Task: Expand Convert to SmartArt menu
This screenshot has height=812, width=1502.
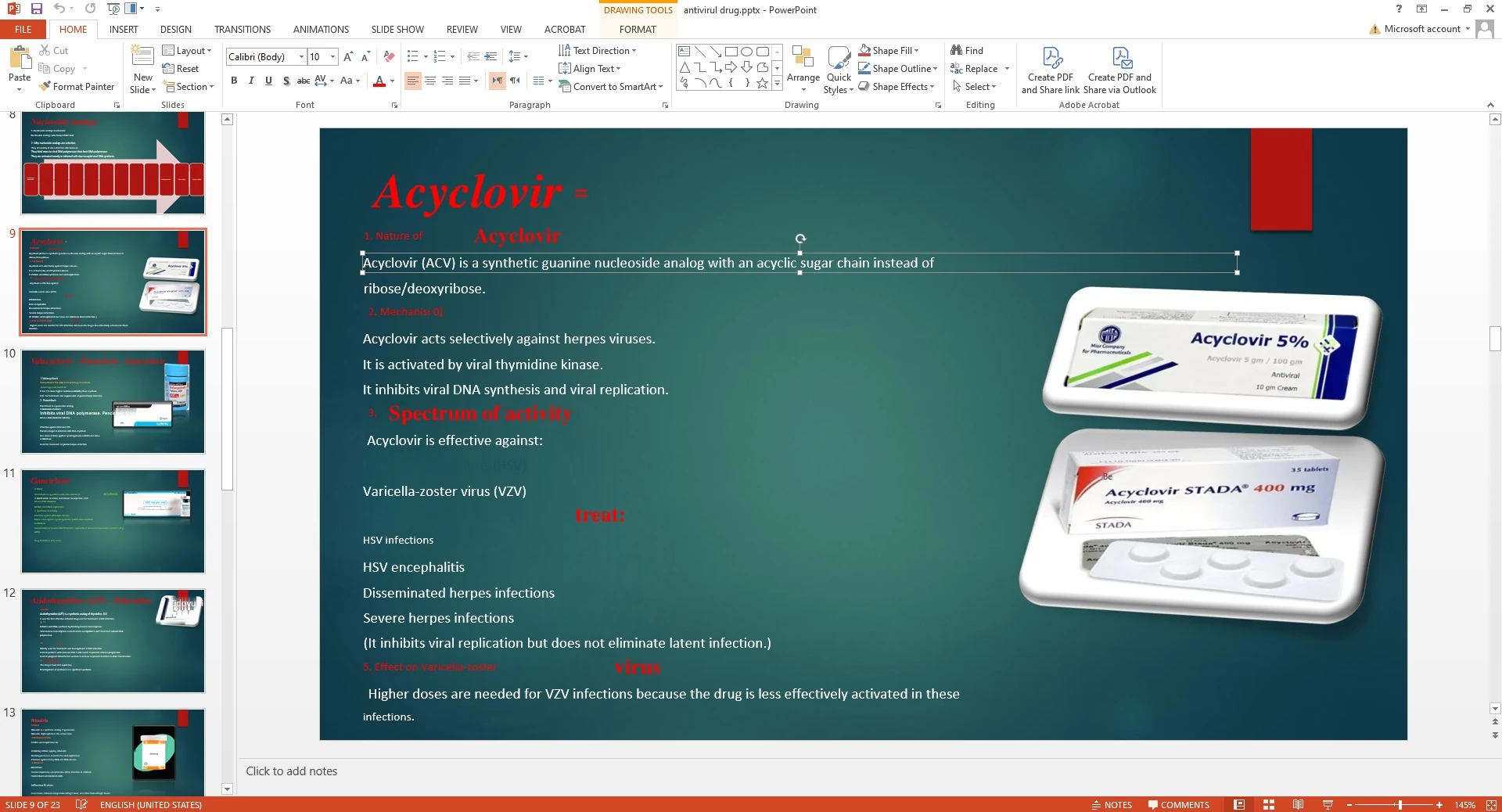Action: pyautogui.click(x=611, y=86)
